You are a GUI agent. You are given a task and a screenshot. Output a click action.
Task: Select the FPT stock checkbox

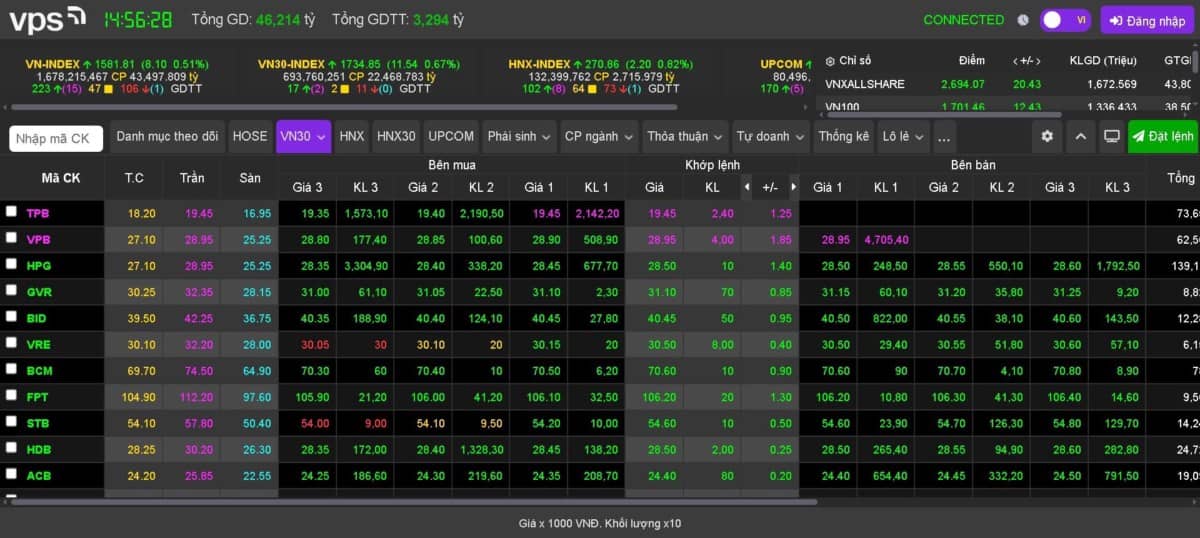[12, 396]
